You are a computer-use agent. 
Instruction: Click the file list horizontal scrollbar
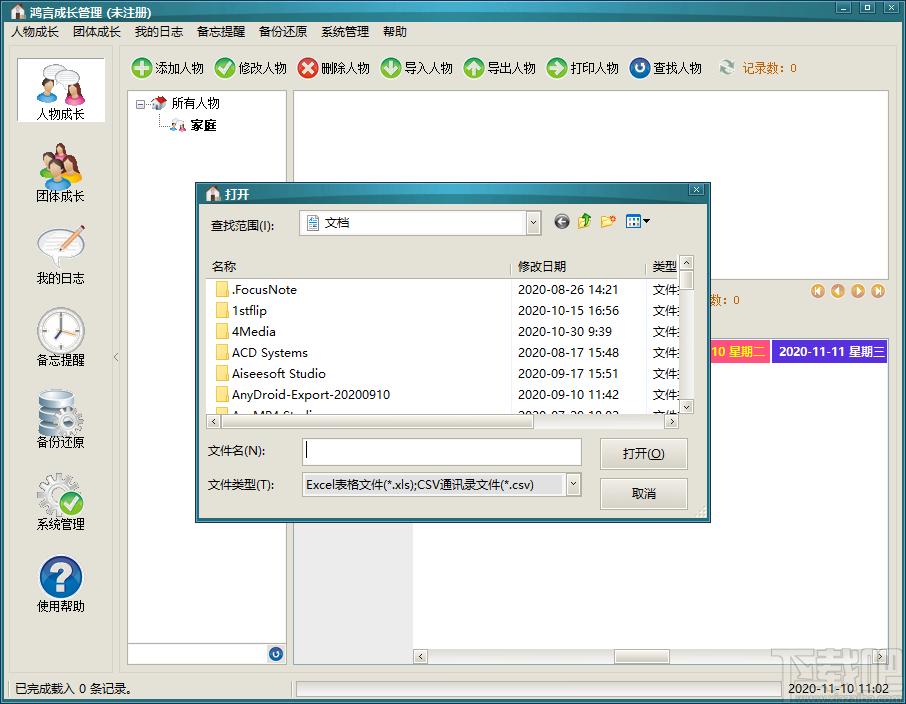pos(442,422)
